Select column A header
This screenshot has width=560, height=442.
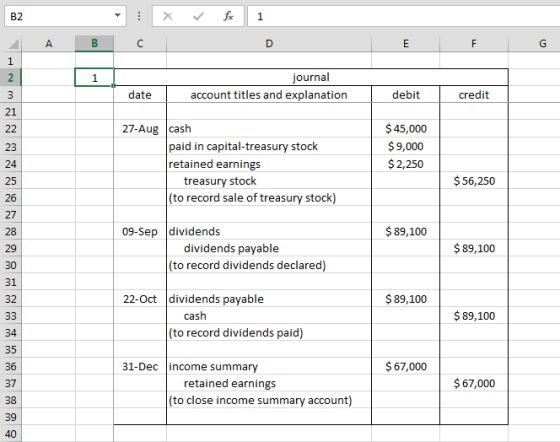[x=49, y=44]
